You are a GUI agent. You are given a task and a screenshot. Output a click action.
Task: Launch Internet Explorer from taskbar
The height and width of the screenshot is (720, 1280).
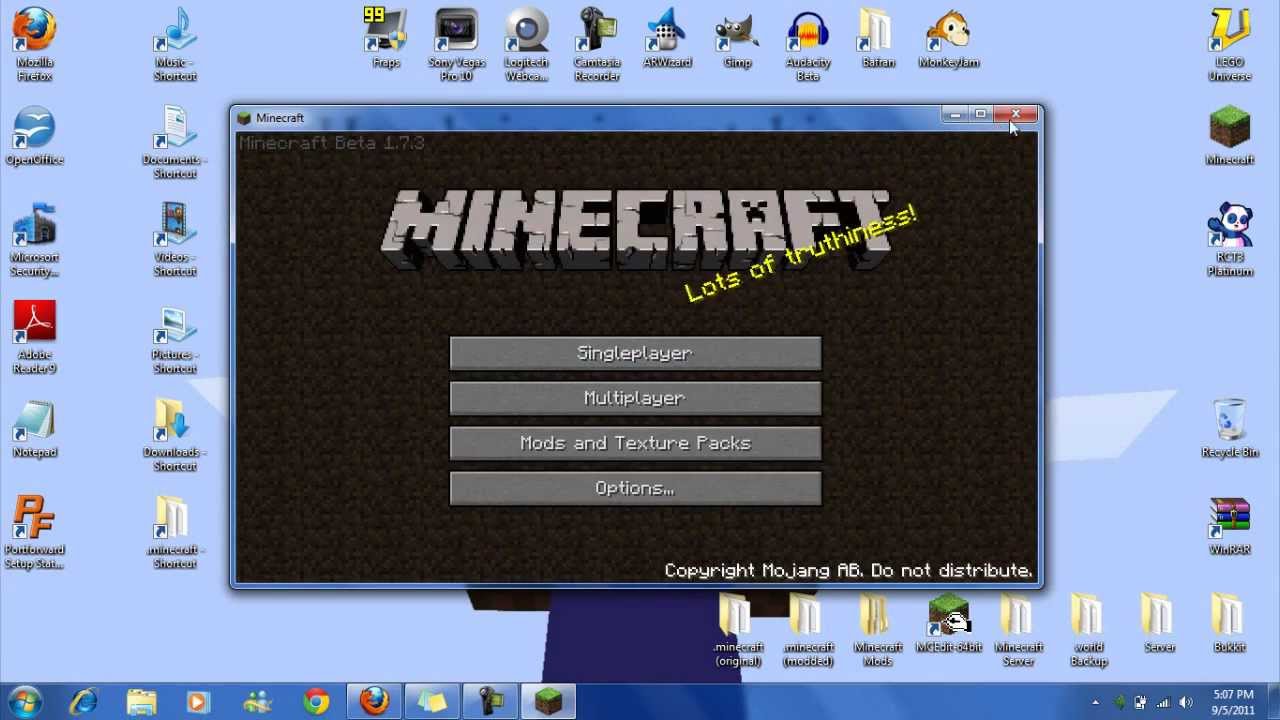click(84, 702)
